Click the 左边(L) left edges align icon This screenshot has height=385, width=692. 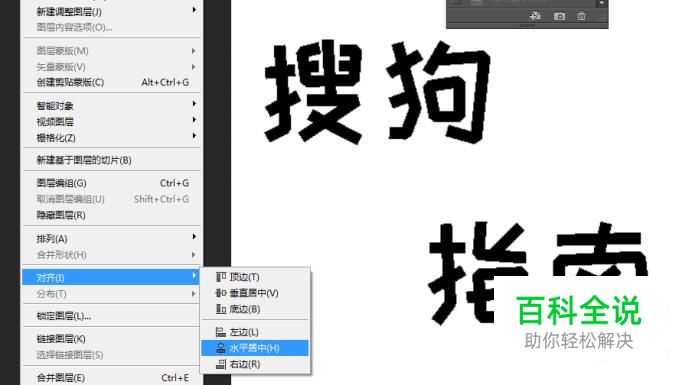[x=221, y=332]
